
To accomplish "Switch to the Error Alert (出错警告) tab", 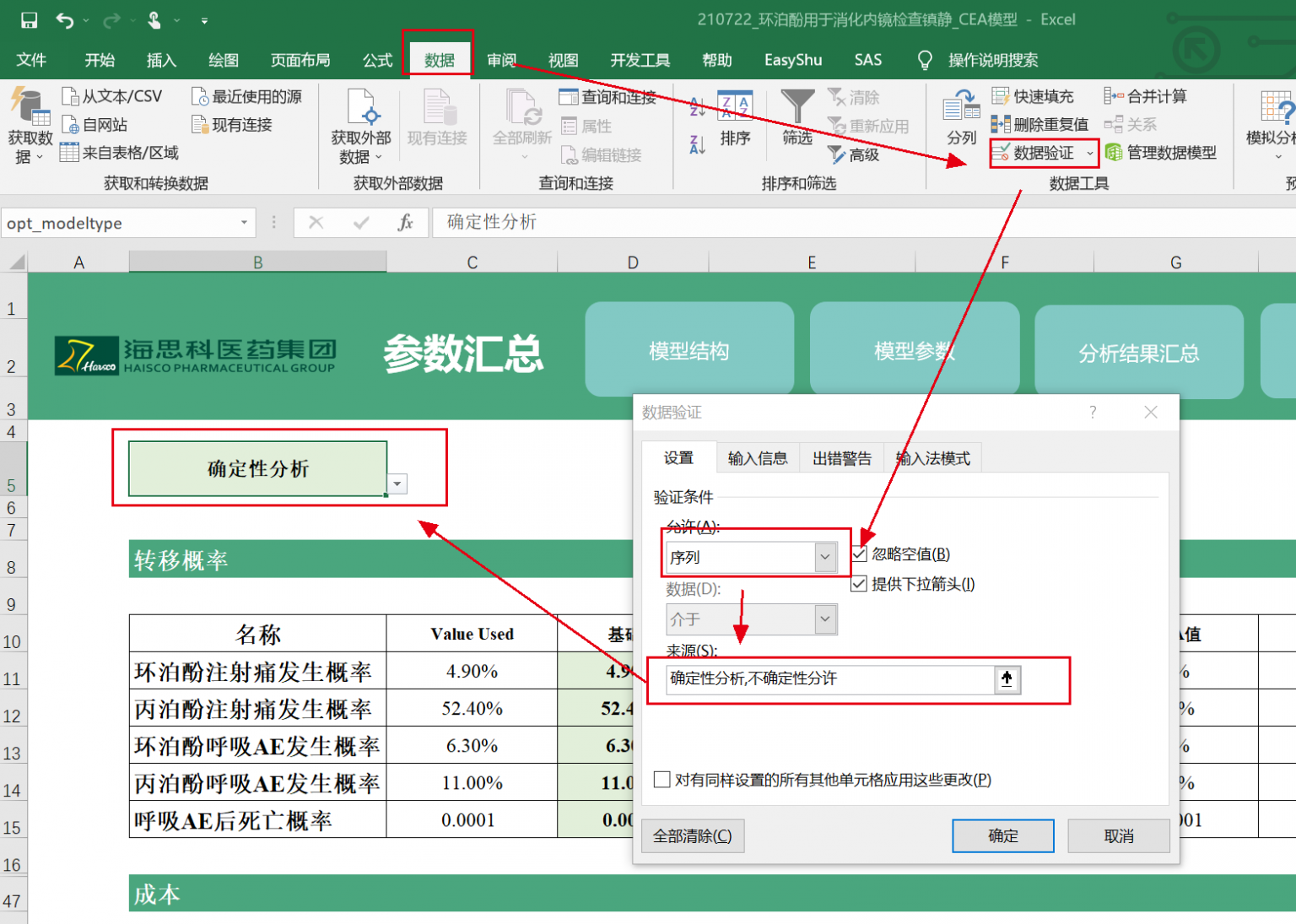I will coord(841,458).
